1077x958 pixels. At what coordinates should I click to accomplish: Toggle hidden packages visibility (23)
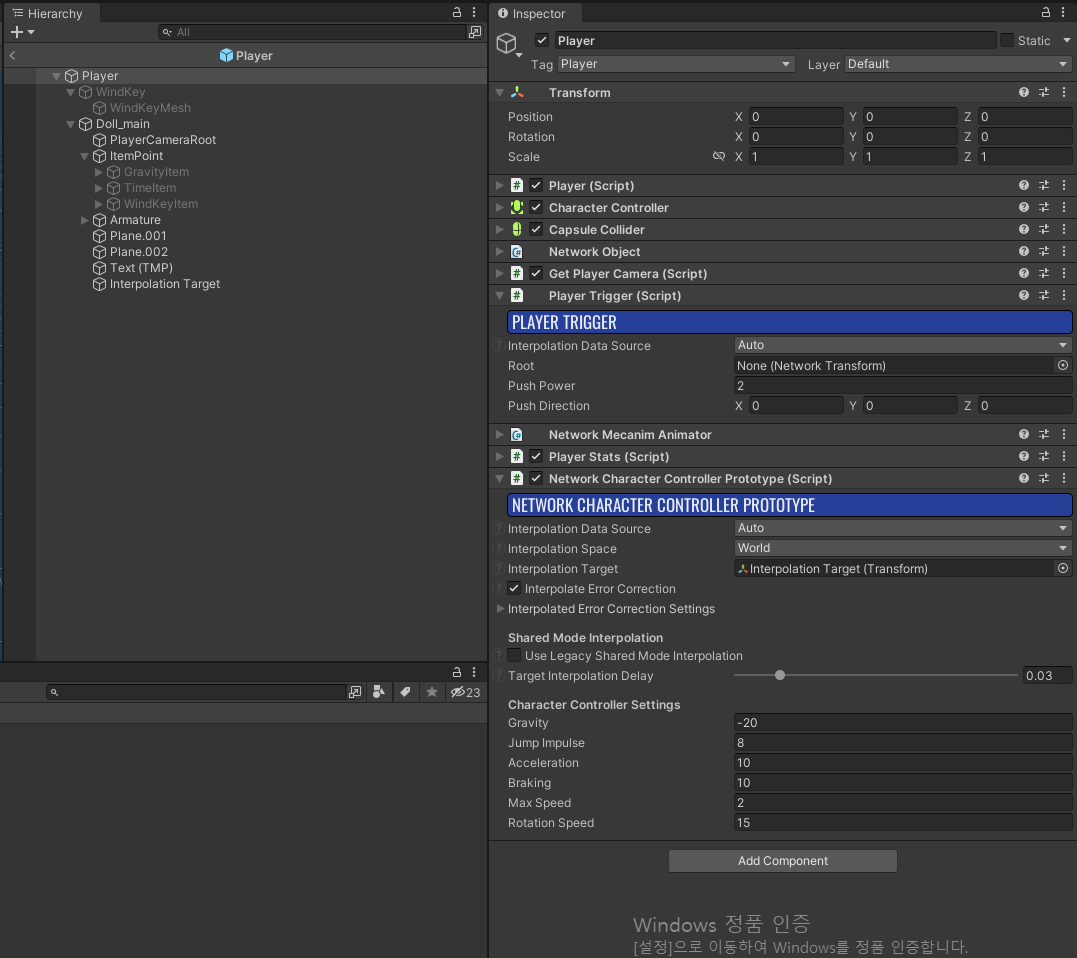(x=465, y=692)
